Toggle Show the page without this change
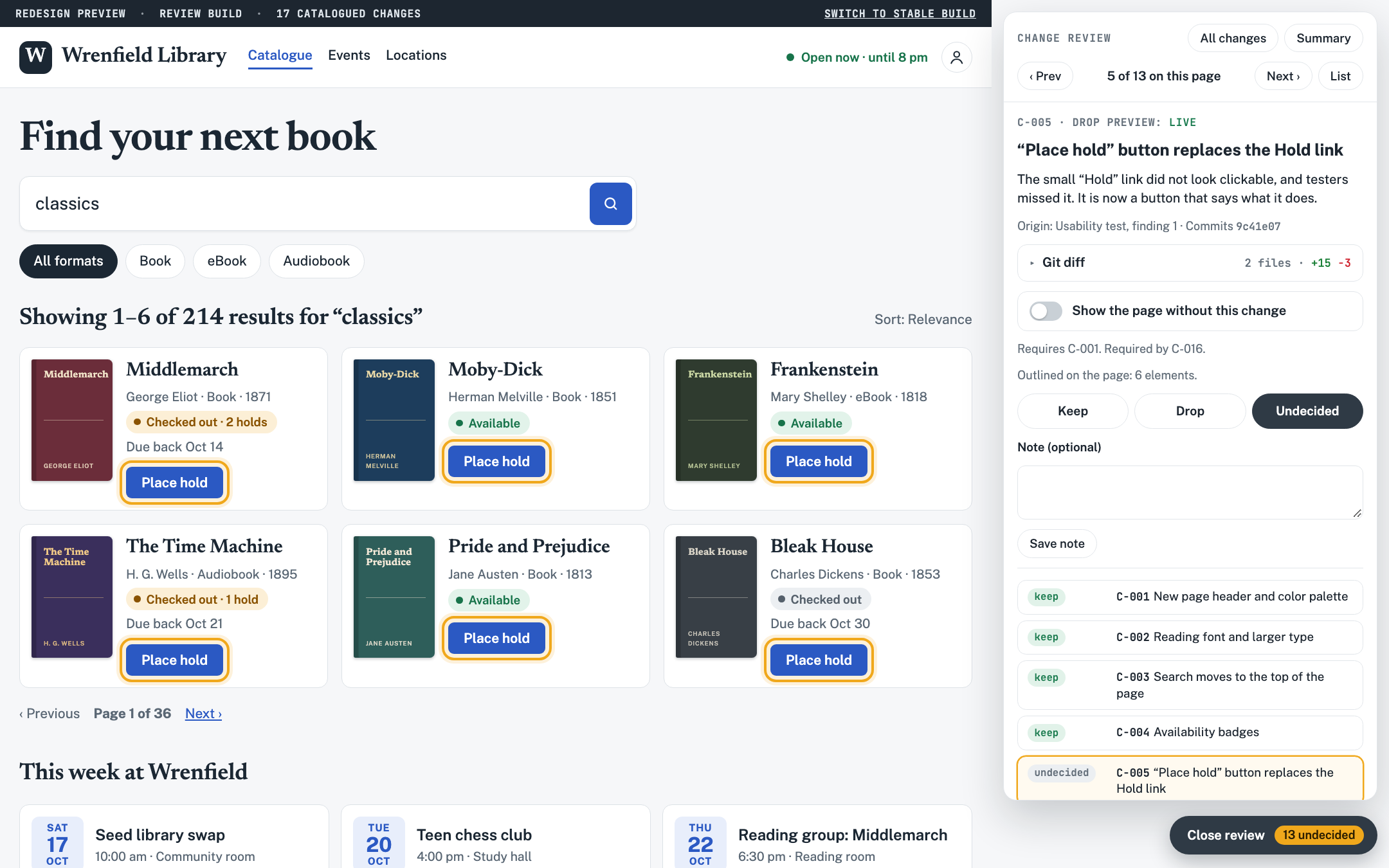This screenshot has height=868, width=1389. [1046, 311]
